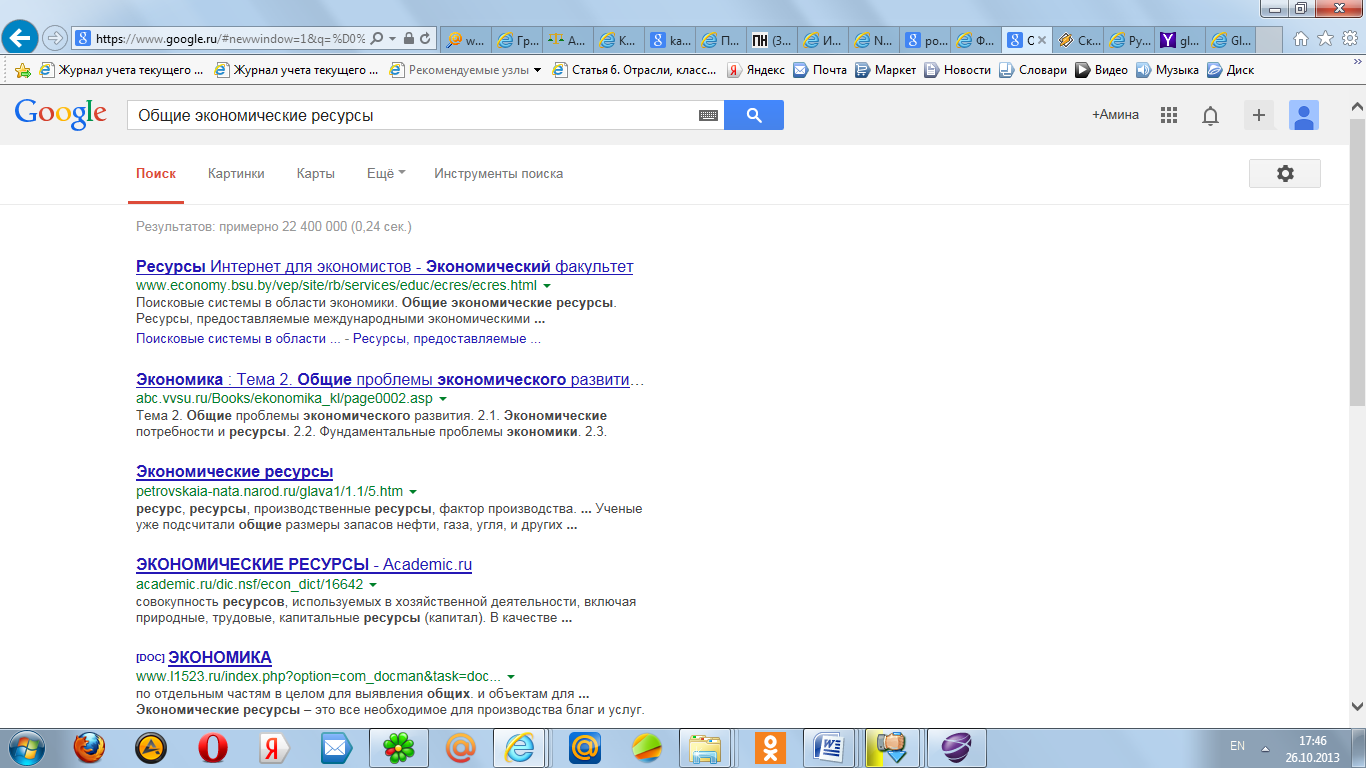This screenshot has width=1366, height=768.
Task: Open the Музыка favorites bar link
Action: click(1167, 70)
